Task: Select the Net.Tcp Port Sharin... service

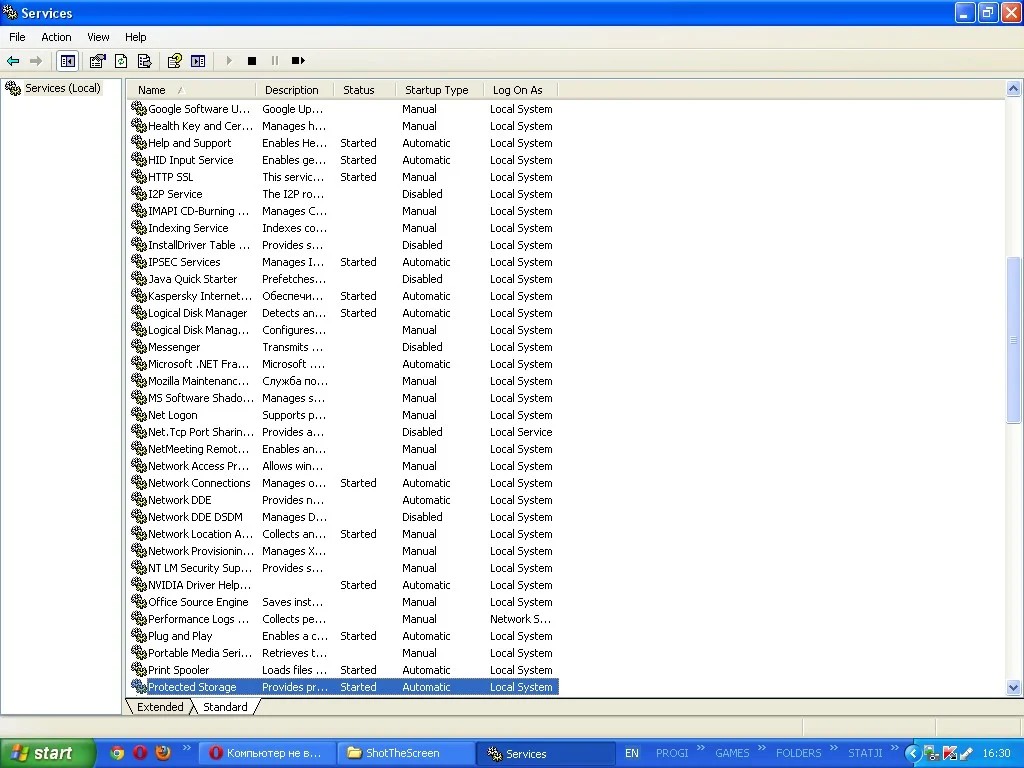Action: 344,432
